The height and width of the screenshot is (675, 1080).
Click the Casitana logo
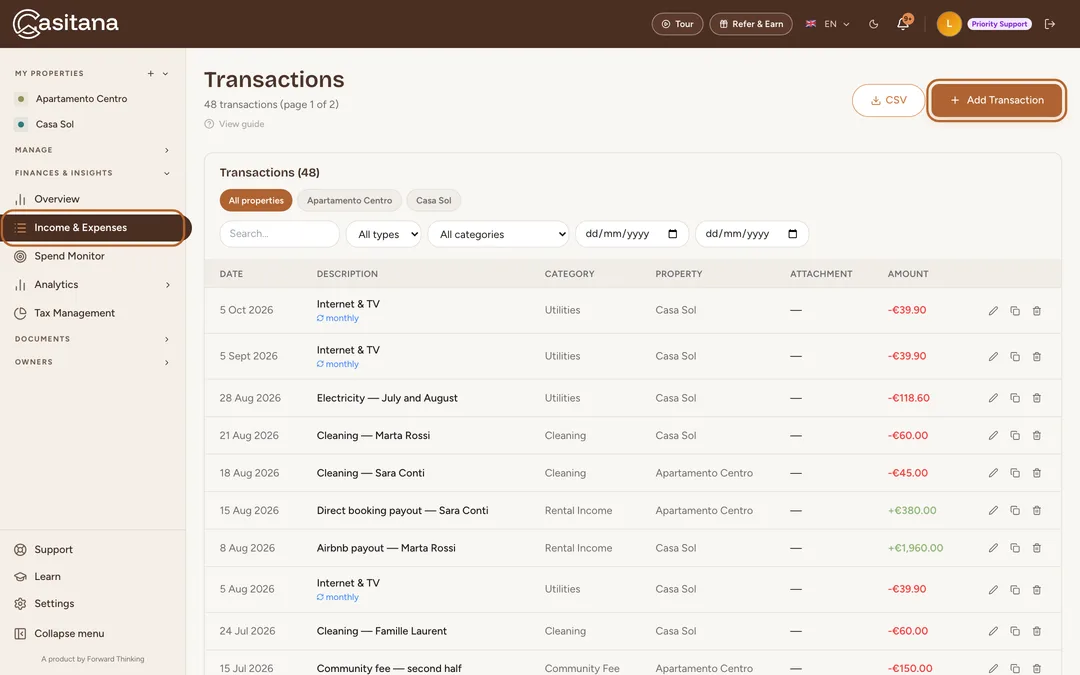coord(65,23)
